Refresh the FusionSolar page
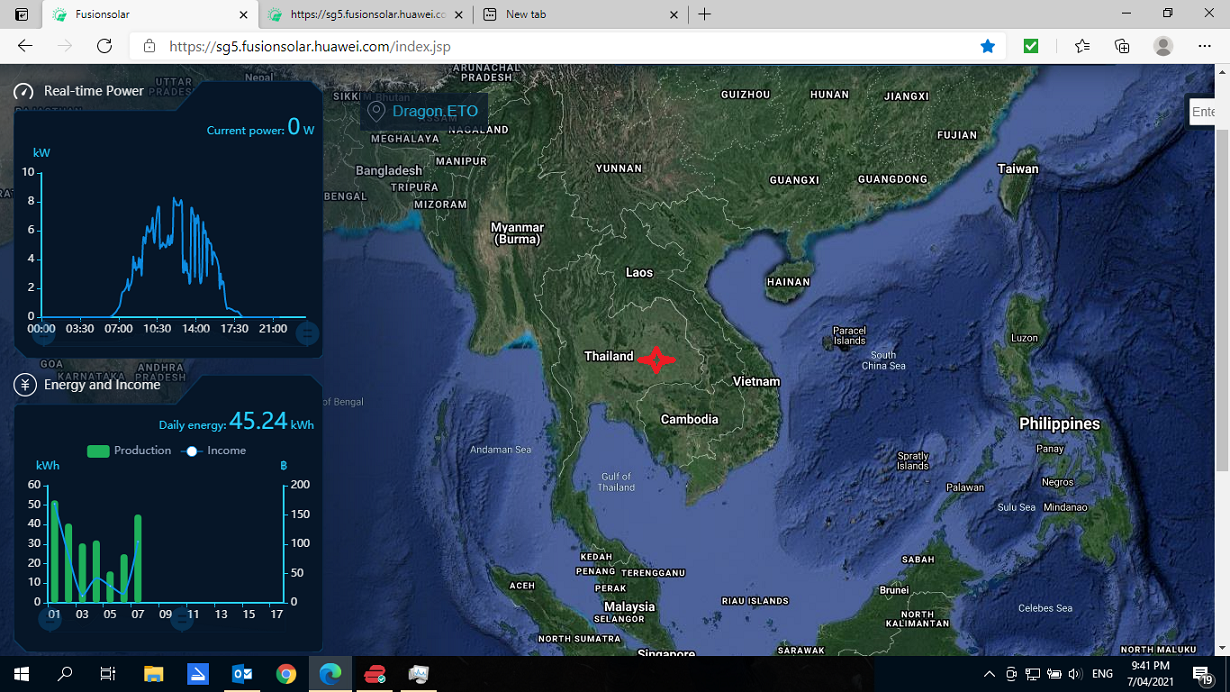 tap(104, 46)
